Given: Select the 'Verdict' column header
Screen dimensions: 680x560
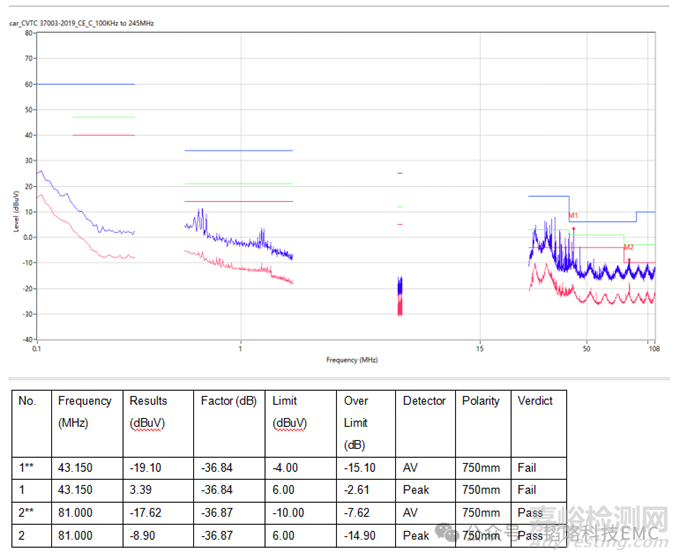Looking at the screenshot, I should coord(535,401).
